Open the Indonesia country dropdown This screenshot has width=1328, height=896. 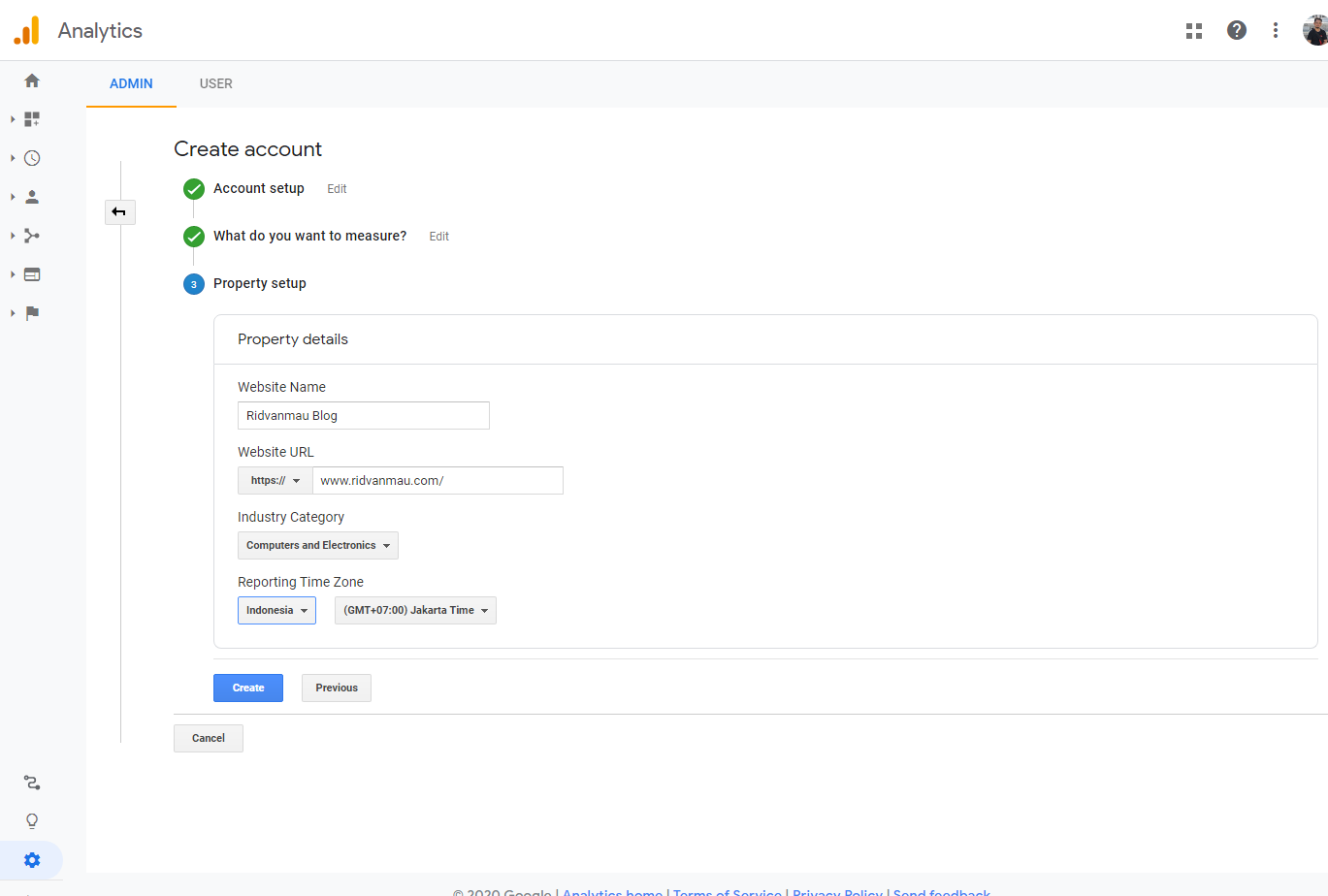(x=276, y=611)
